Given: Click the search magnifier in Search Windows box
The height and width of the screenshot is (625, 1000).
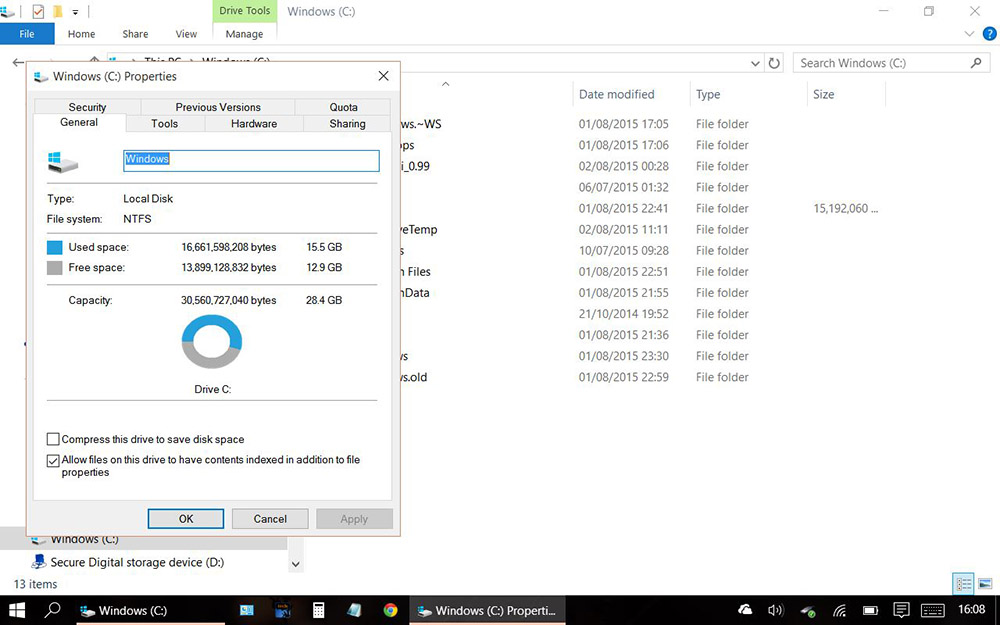Looking at the screenshot, I should tap(976, 62).
